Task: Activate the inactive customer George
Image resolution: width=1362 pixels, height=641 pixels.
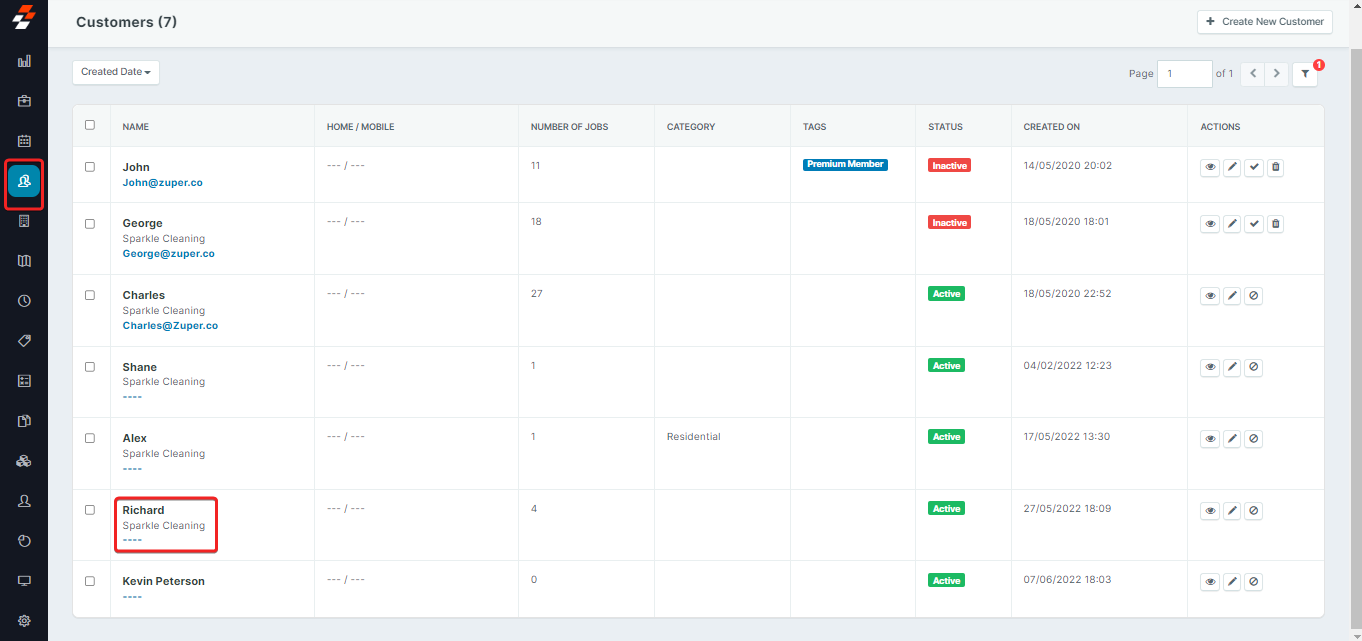Action: click(x=1253, y=223)
